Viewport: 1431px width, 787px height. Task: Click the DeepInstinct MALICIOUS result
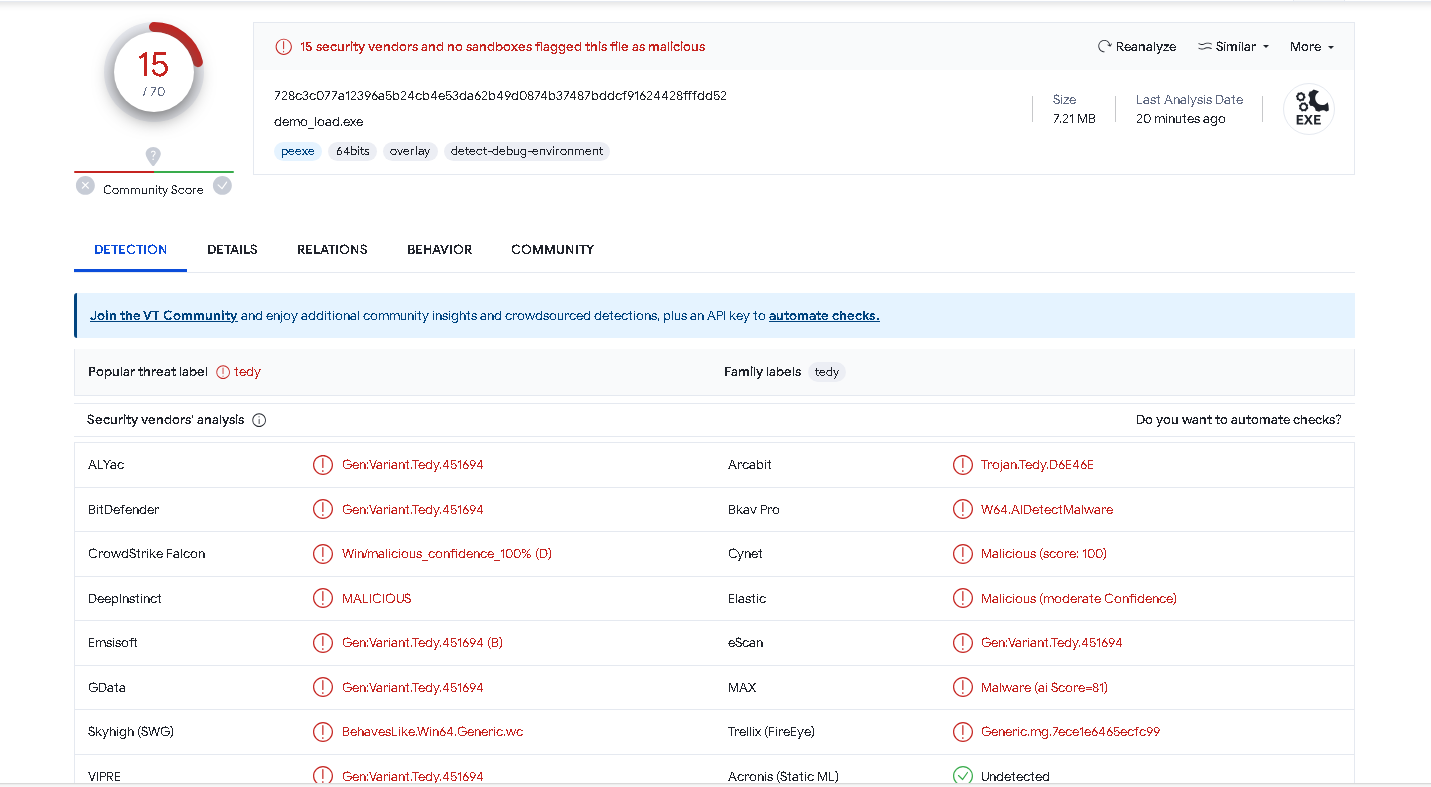[376, 599]
